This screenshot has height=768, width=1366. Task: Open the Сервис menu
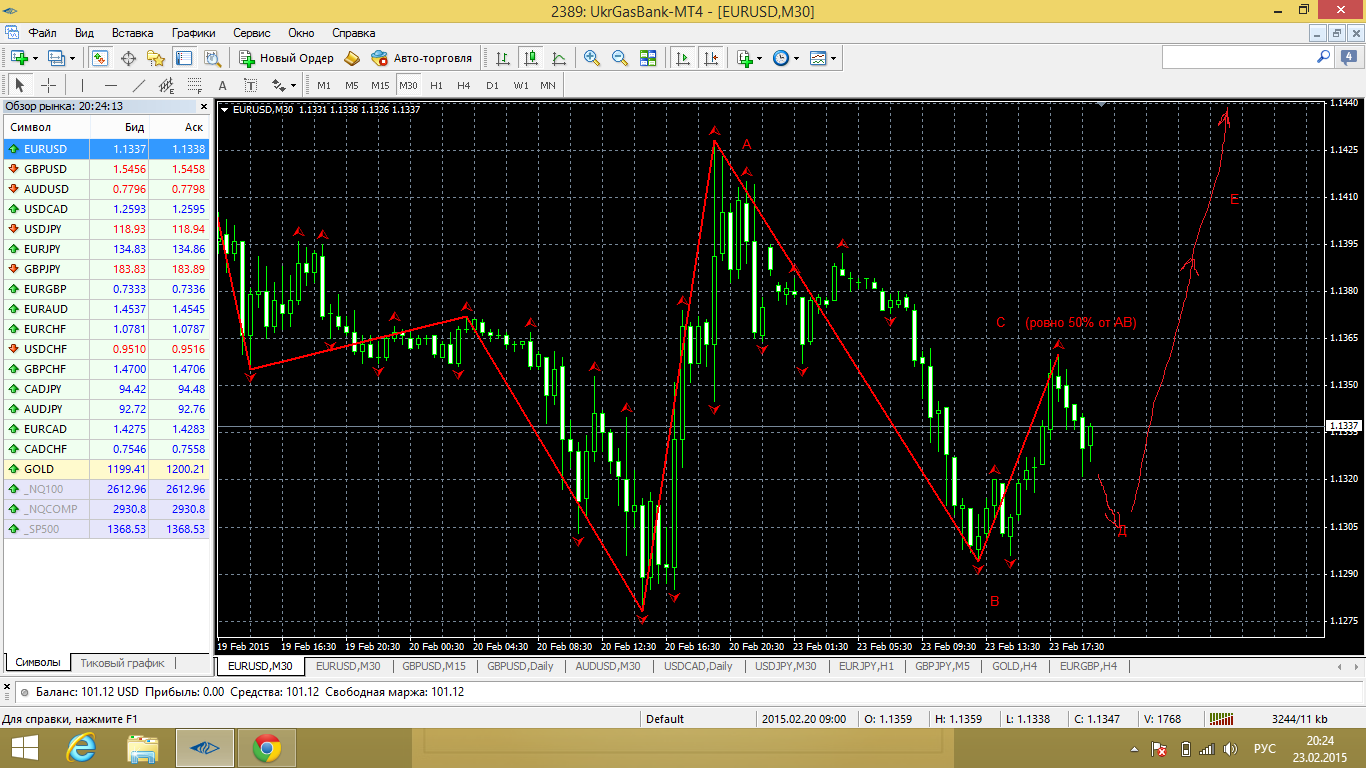pyautogui.click(x=251, y=33)
